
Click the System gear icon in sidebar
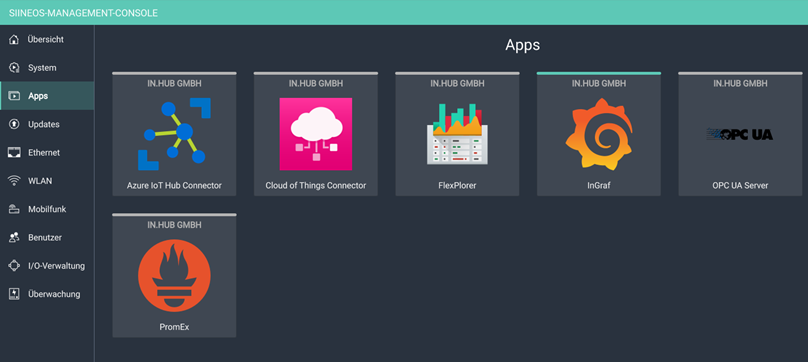tap(14, 68)
